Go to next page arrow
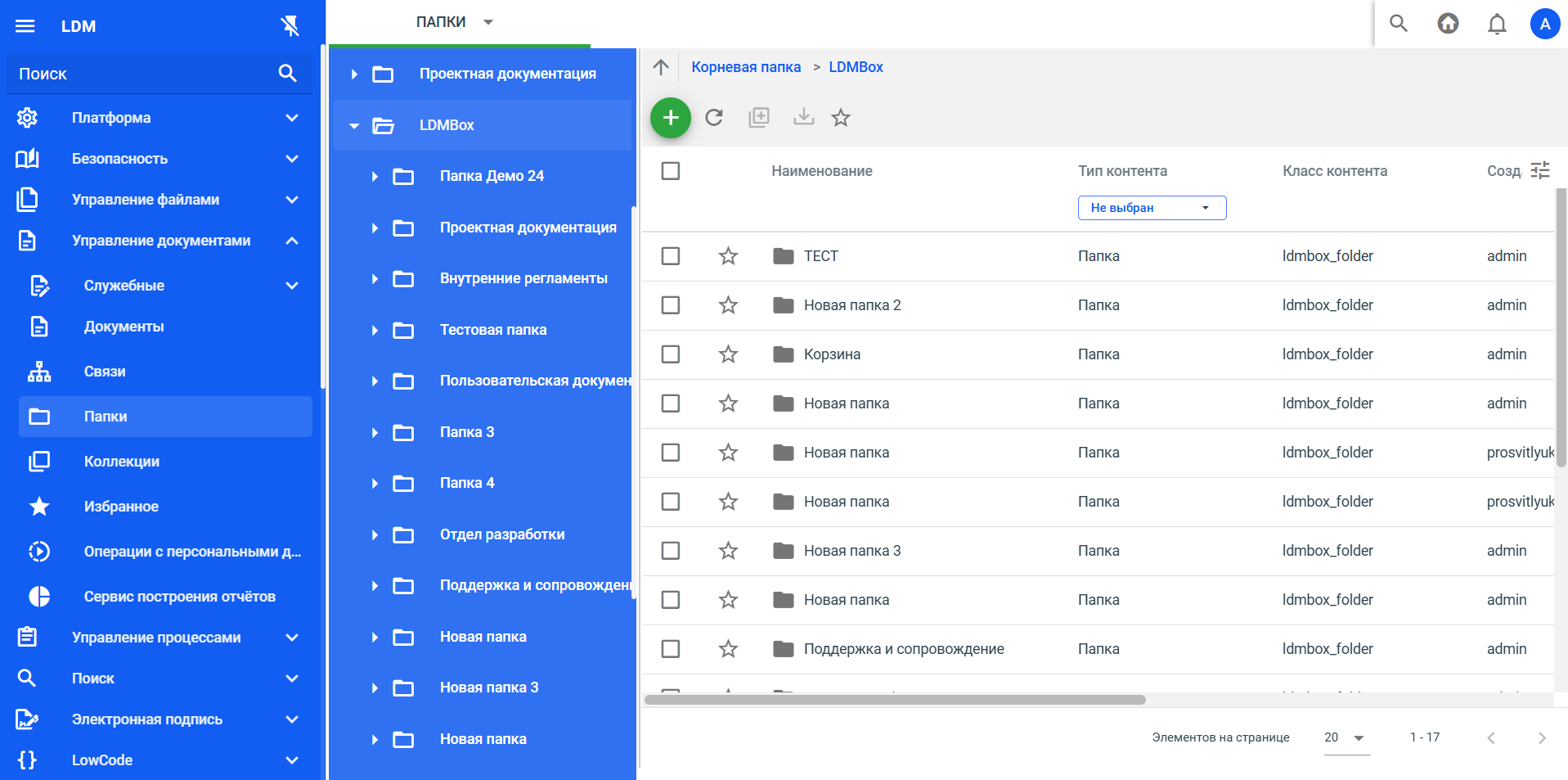 1542,737
